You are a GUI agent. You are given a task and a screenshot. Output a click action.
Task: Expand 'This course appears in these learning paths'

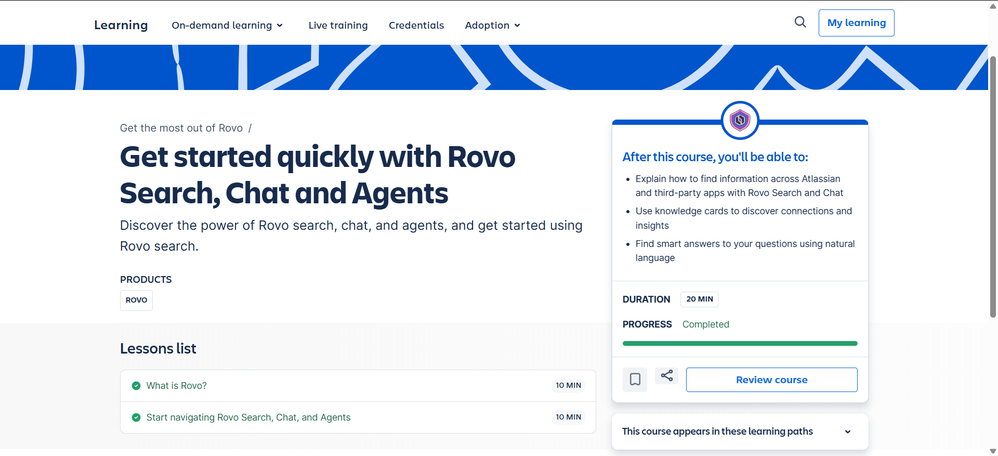739,432
